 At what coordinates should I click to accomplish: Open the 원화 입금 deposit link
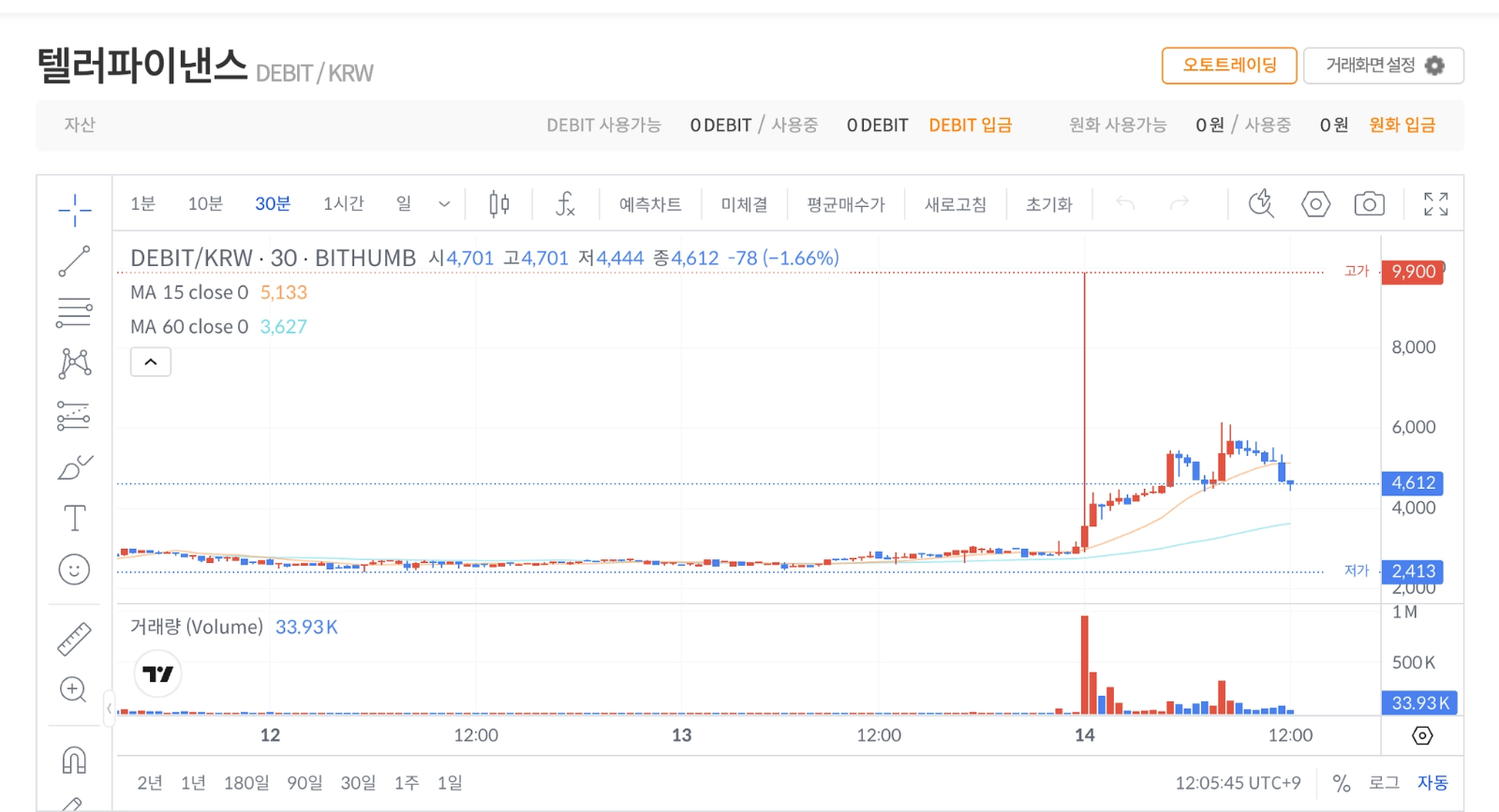[x=1402, y=125]
